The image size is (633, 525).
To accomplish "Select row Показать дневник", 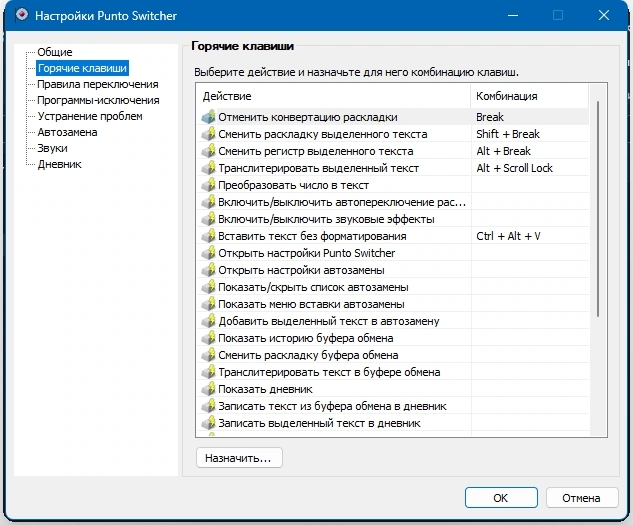I will click(x=392, y=389).
